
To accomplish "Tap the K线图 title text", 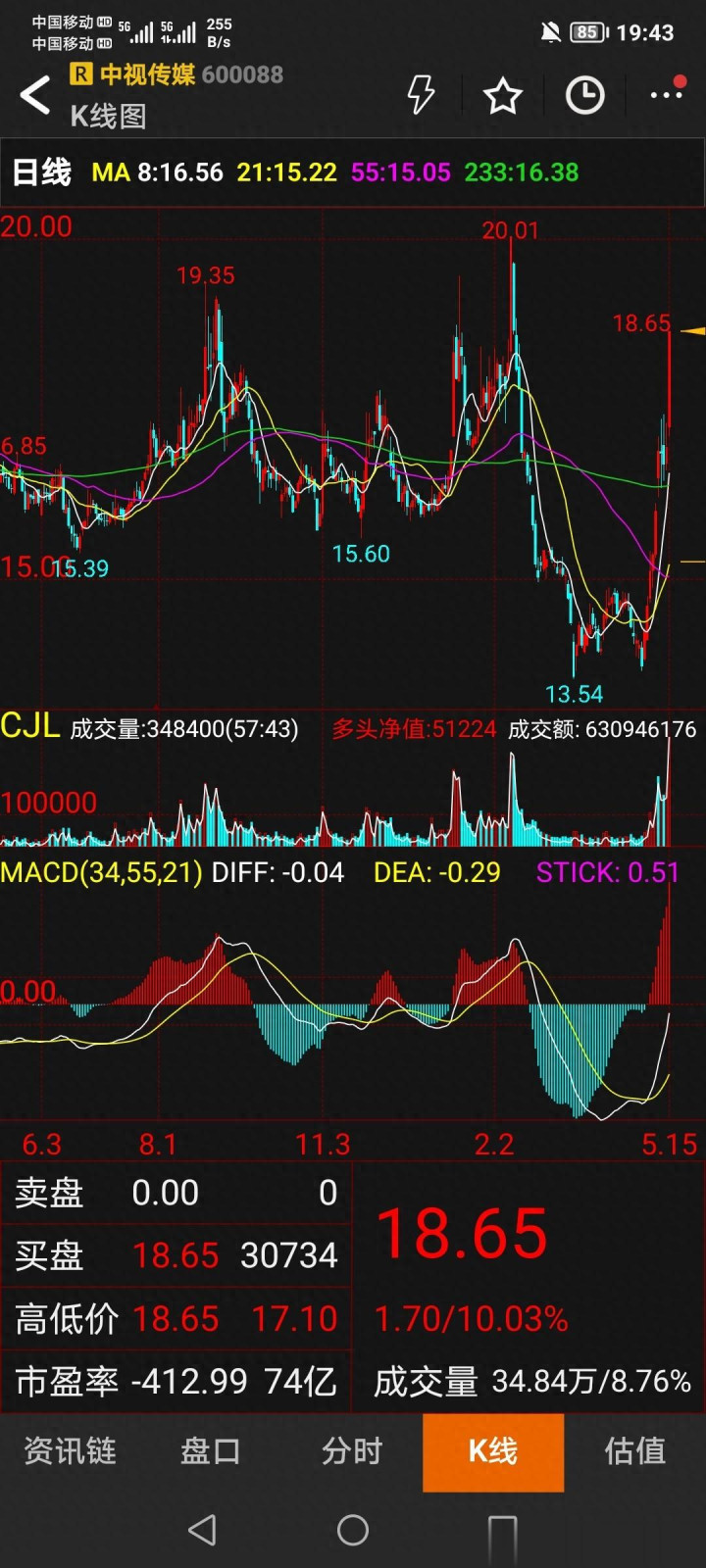I will [x=108, y=117].
